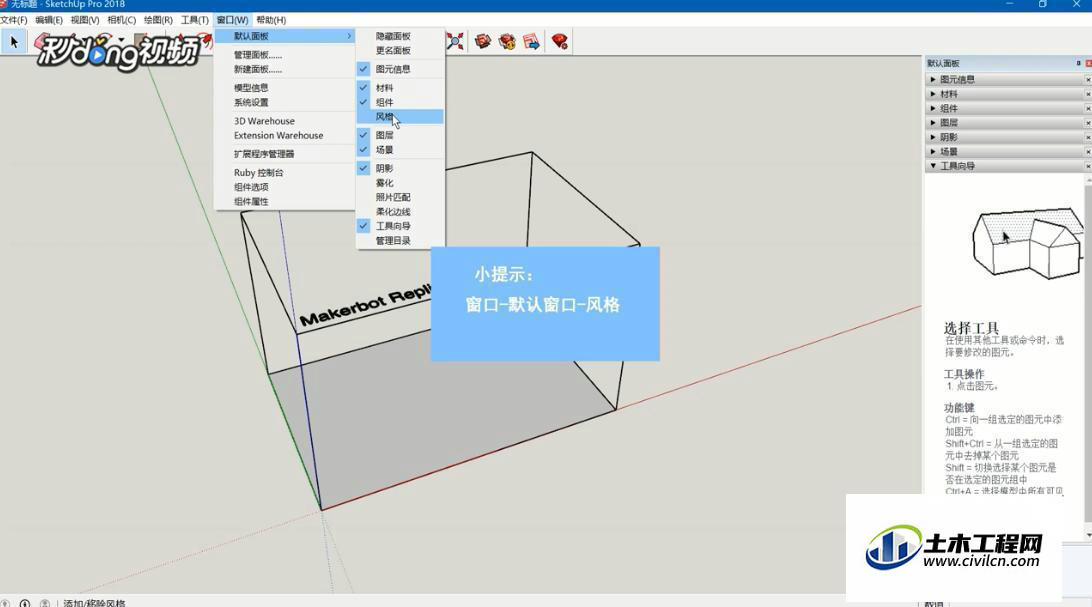Uncheck 阴影 in the panel submenu
The width and height of the screenshot is (1092, 607).
(400, 168)
